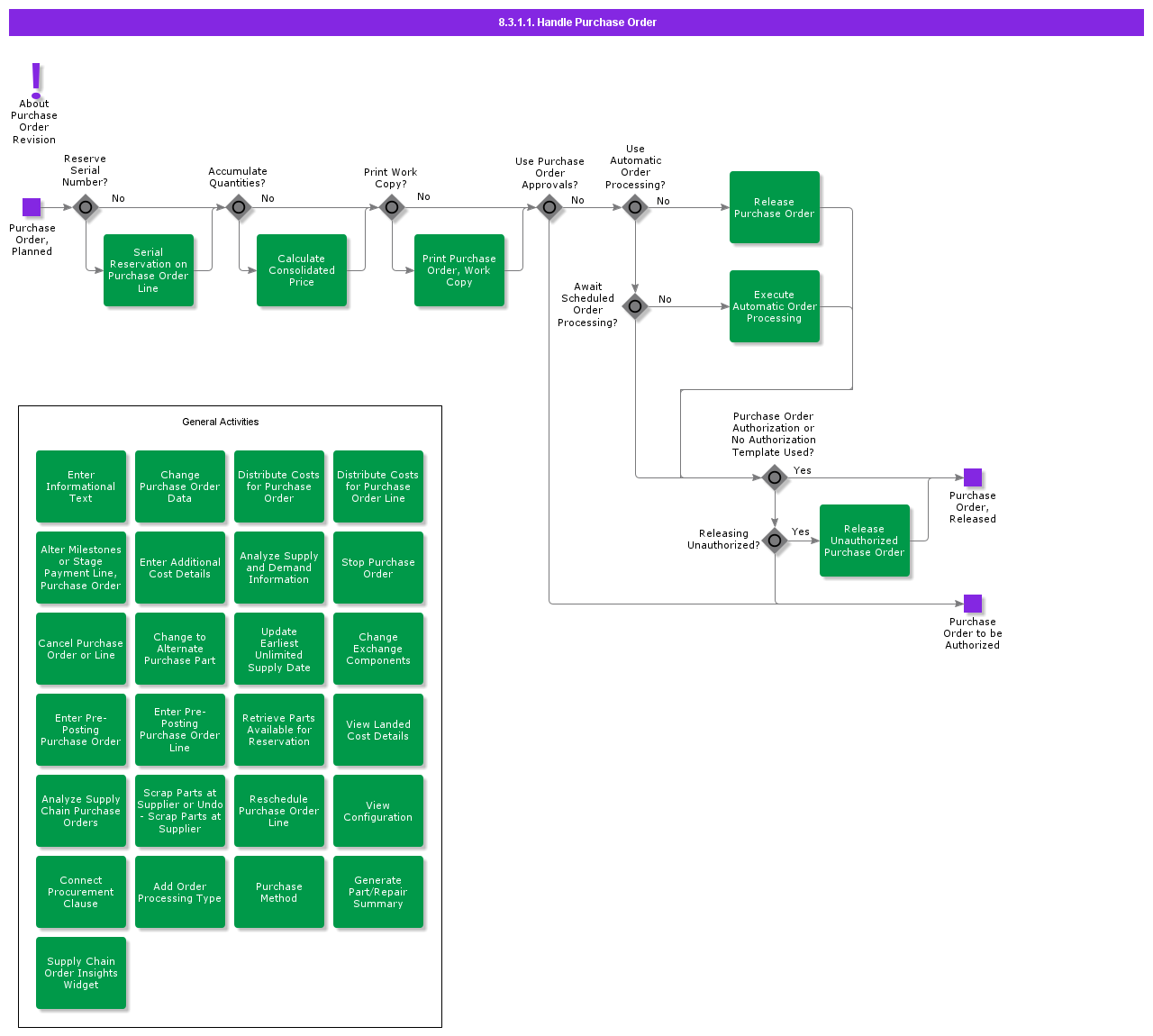Viewport: 1153px width, 1036px height.
Task: Click the Purchase Order, Planned start event square
Action: 32,207
